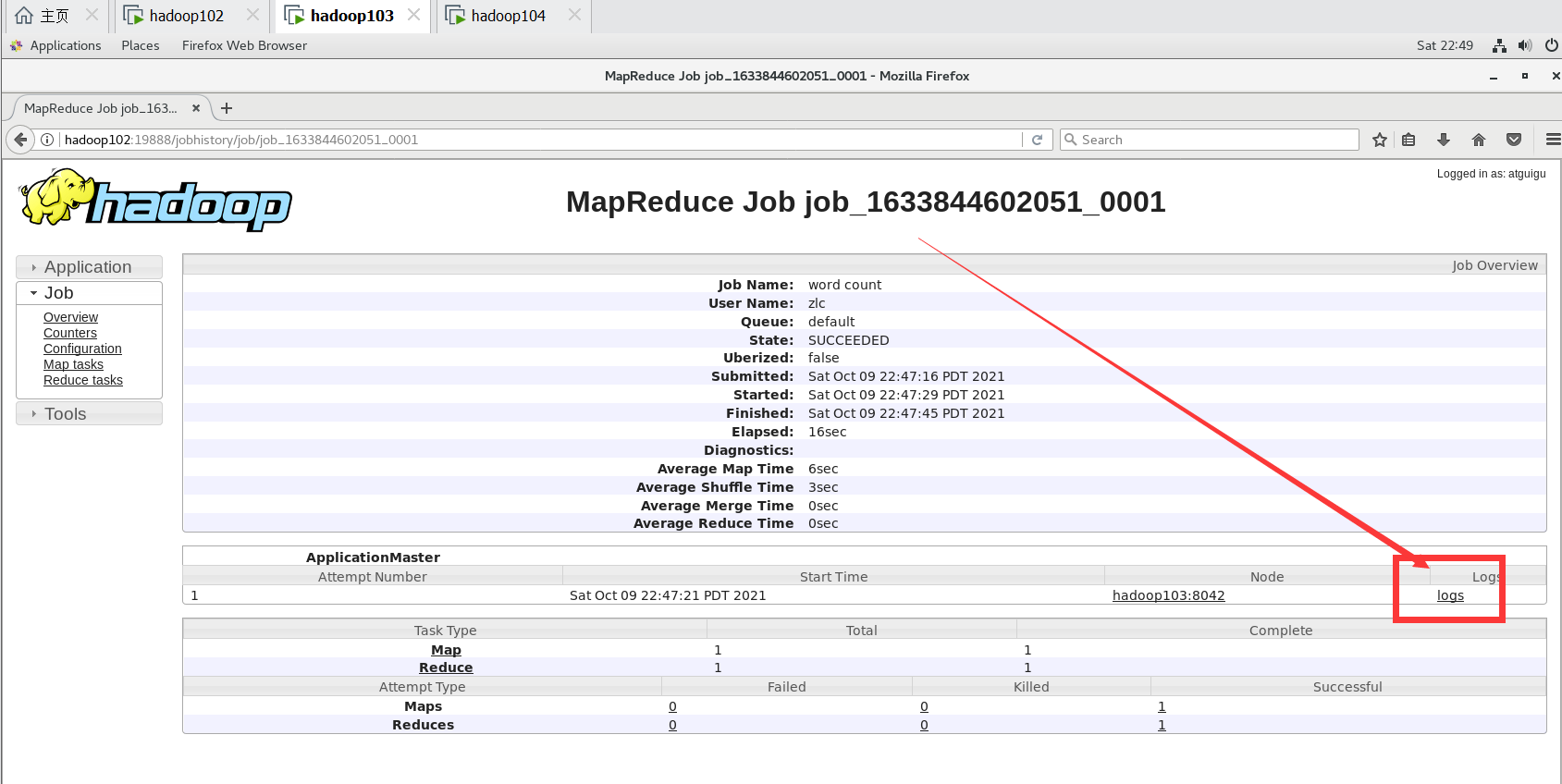Bookmark this page with star icon
Image resolution: width=1562 pixels, height=784 pixels.
click(1380, 140)
